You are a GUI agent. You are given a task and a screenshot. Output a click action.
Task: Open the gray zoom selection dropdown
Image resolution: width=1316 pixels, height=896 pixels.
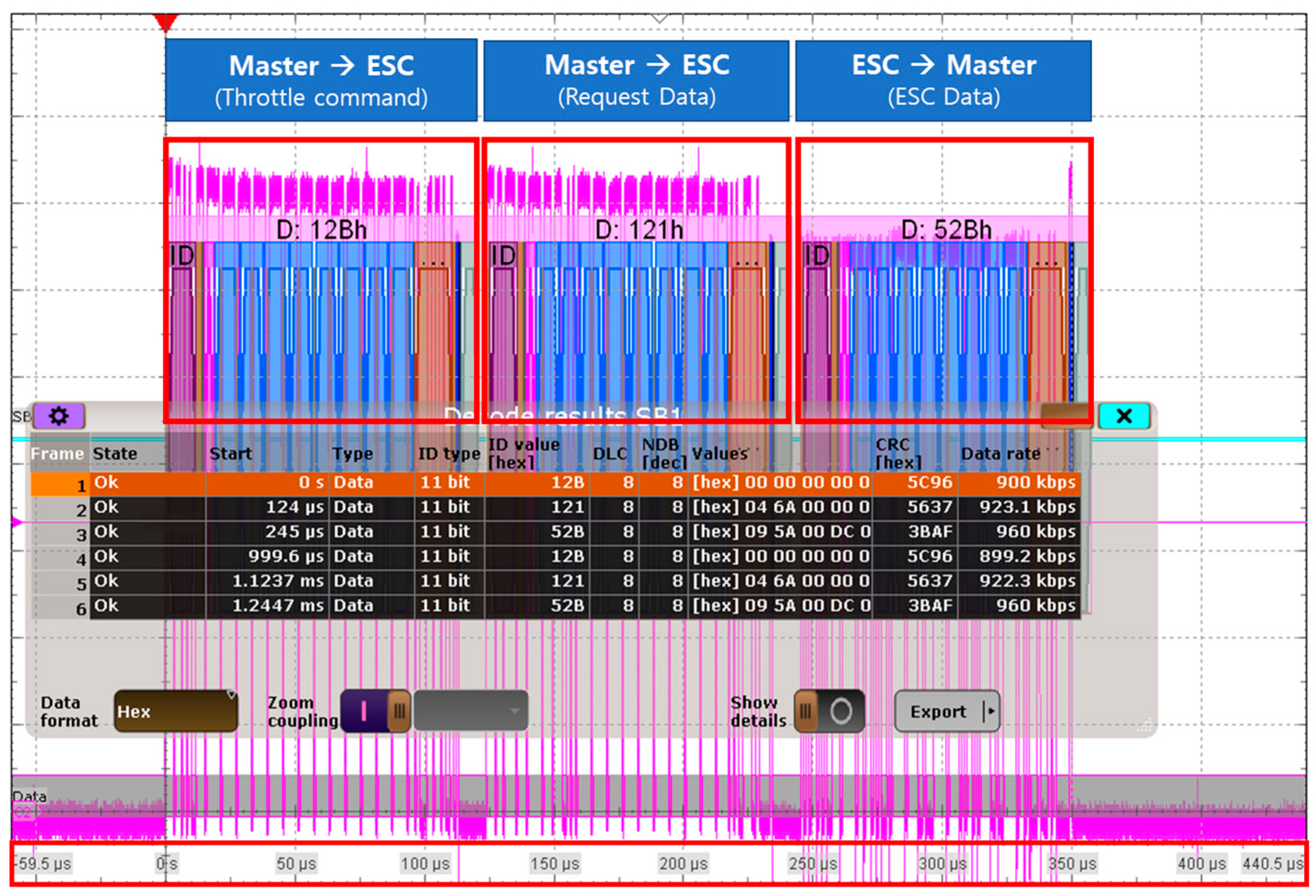click(x=471, y=711)
